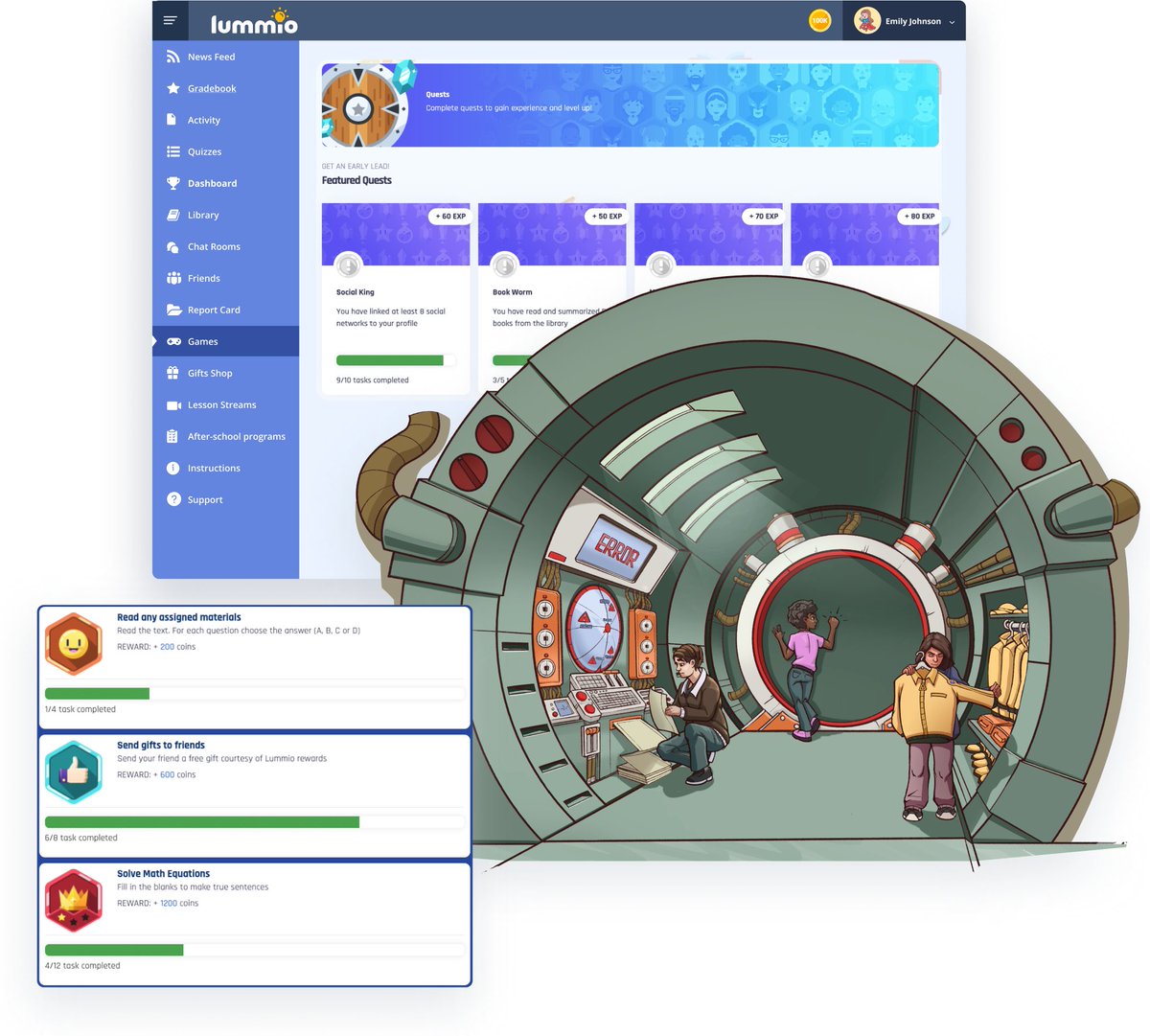This screenshot has width=1150, height=1036.
Task: Expand the Emily Johnson account dropdown arrow
Action: (x=952, y=22)
